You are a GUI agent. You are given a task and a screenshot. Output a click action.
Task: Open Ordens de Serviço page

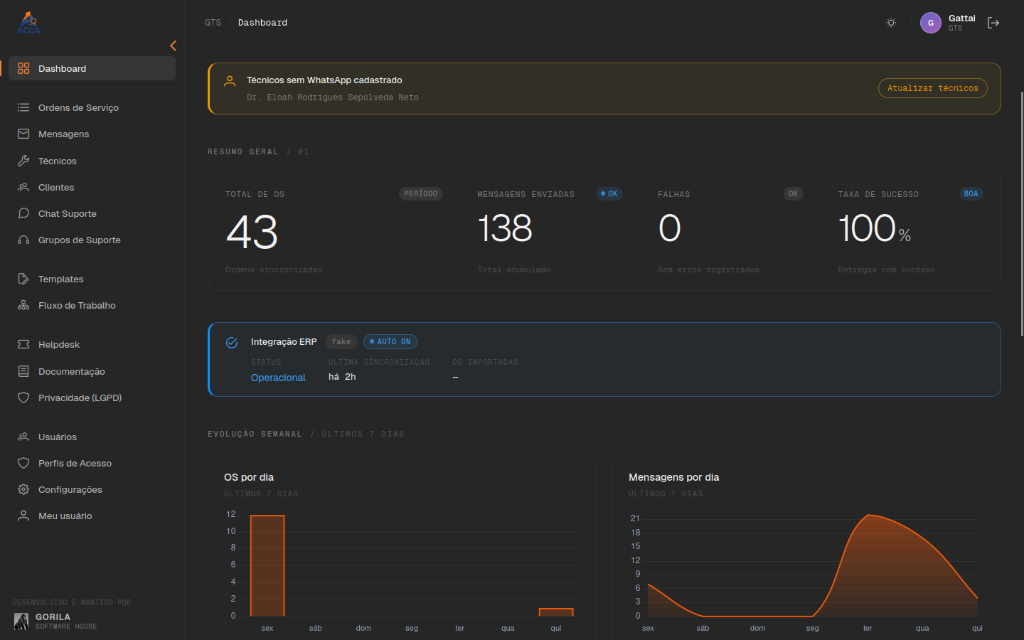pos(92,108)
